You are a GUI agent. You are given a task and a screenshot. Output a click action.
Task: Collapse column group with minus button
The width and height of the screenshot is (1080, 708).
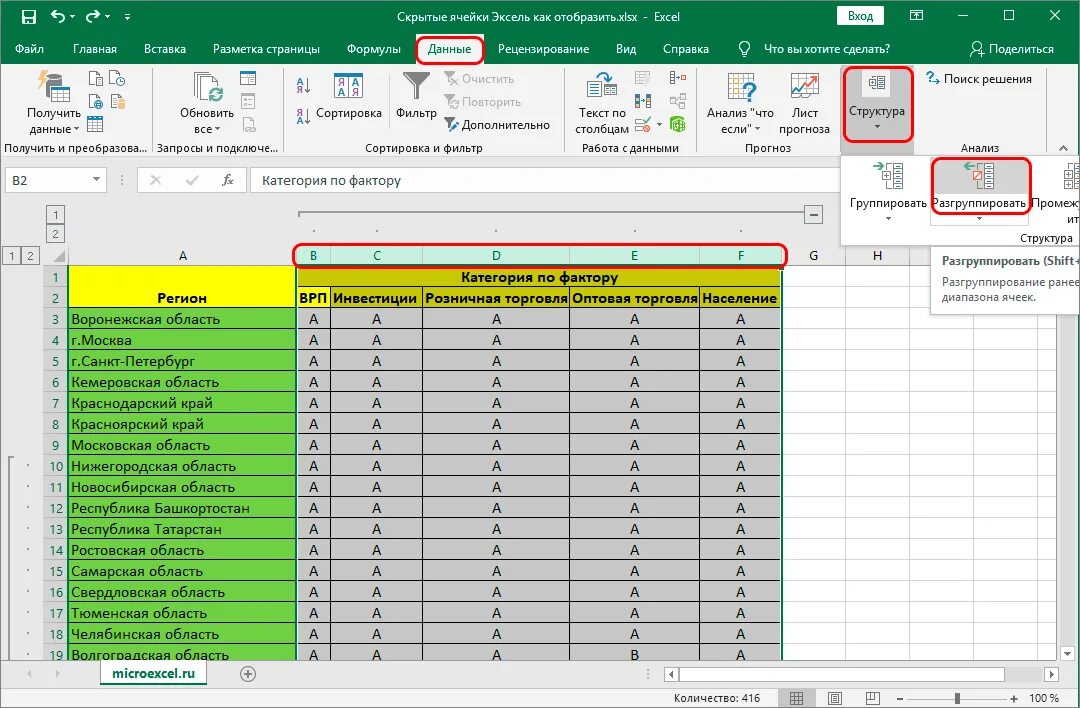point(813,214)
